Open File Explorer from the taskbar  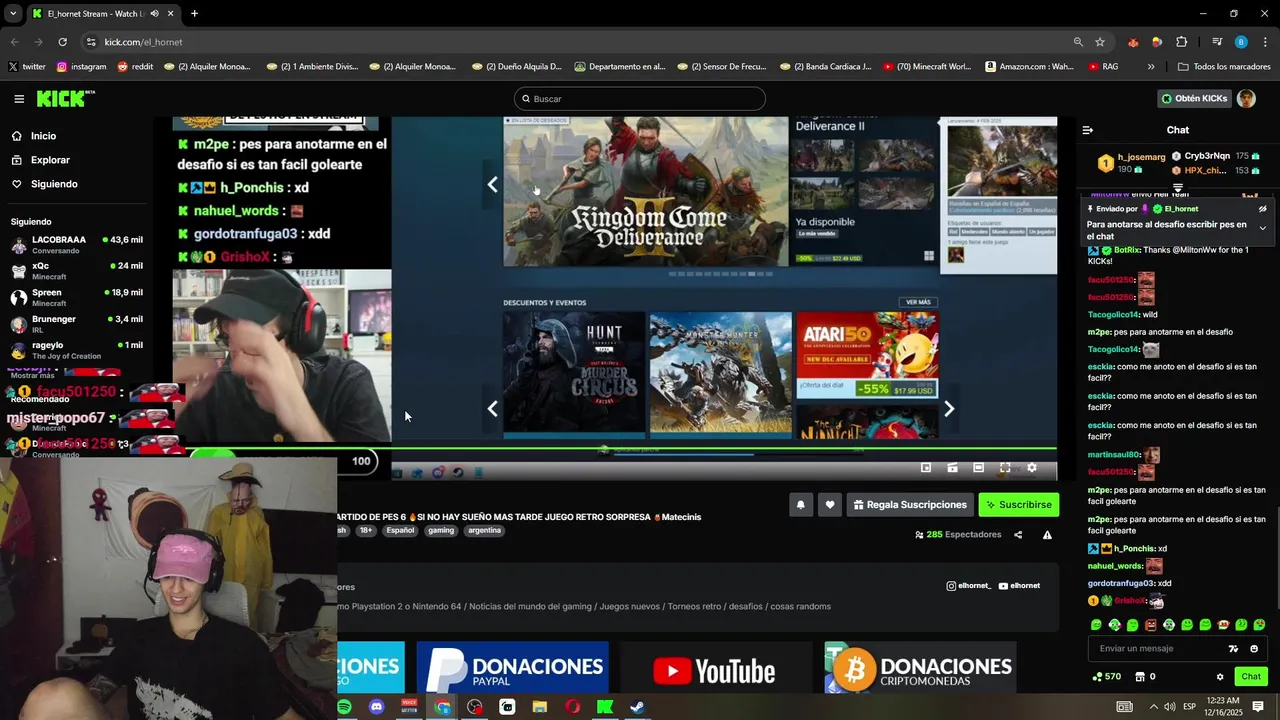point(540,707)
